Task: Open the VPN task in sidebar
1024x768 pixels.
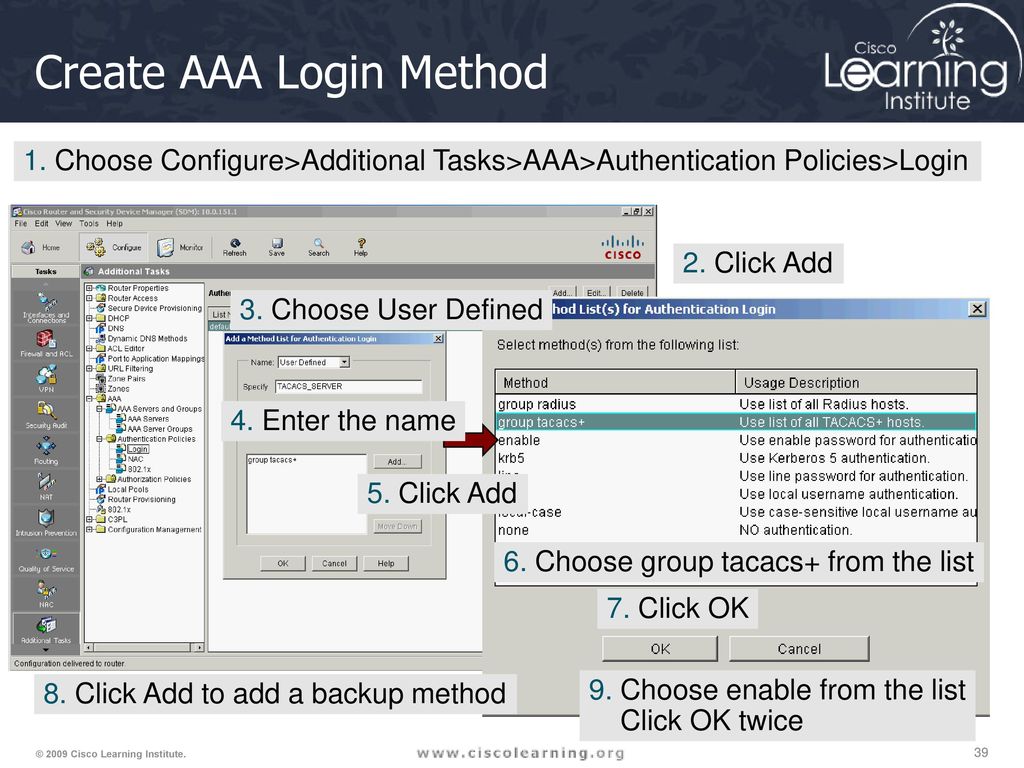Action: pyautogui.click(x=46, y=379)
